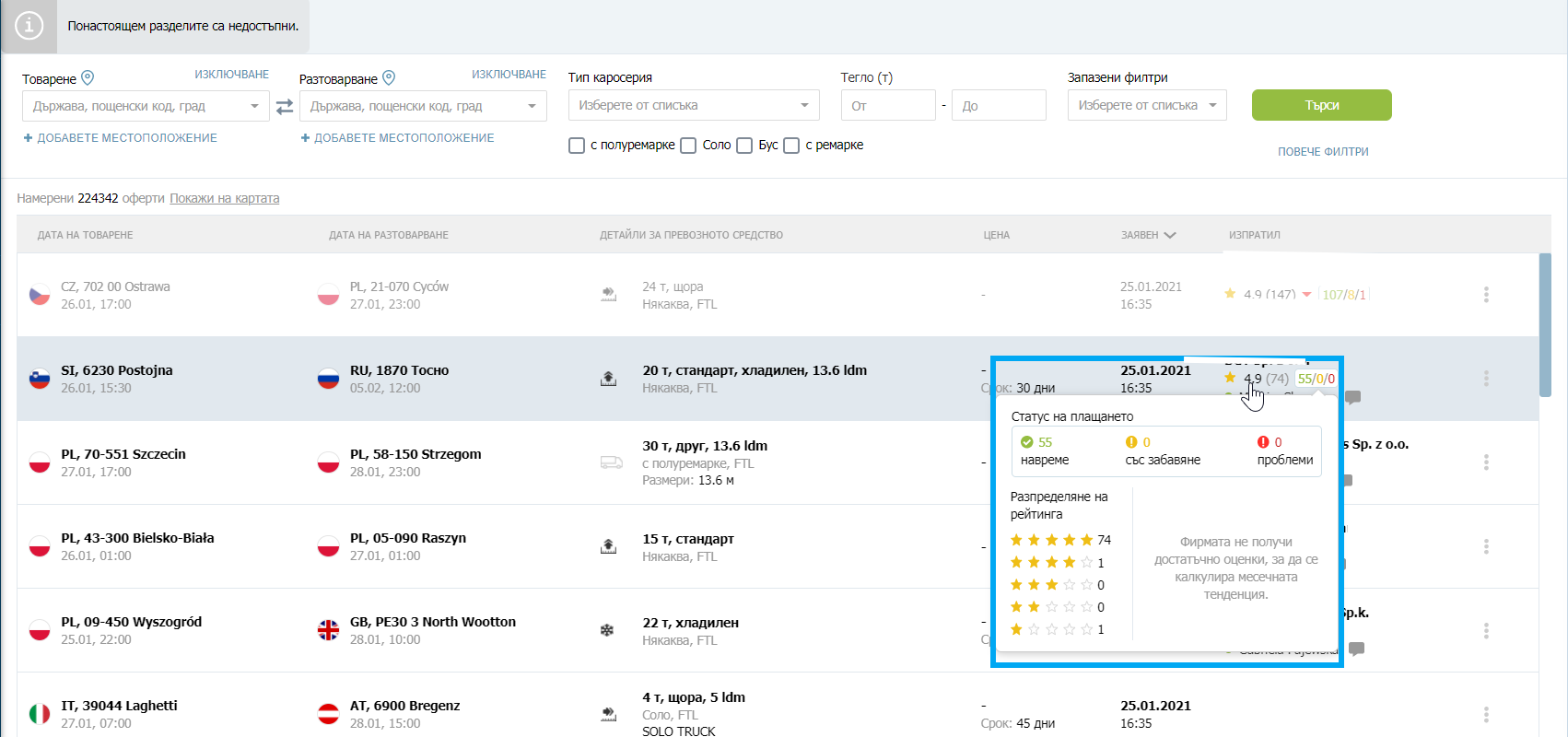
Task: Click the one-star rating row in the popup
Action: [x=1057, y=629]
